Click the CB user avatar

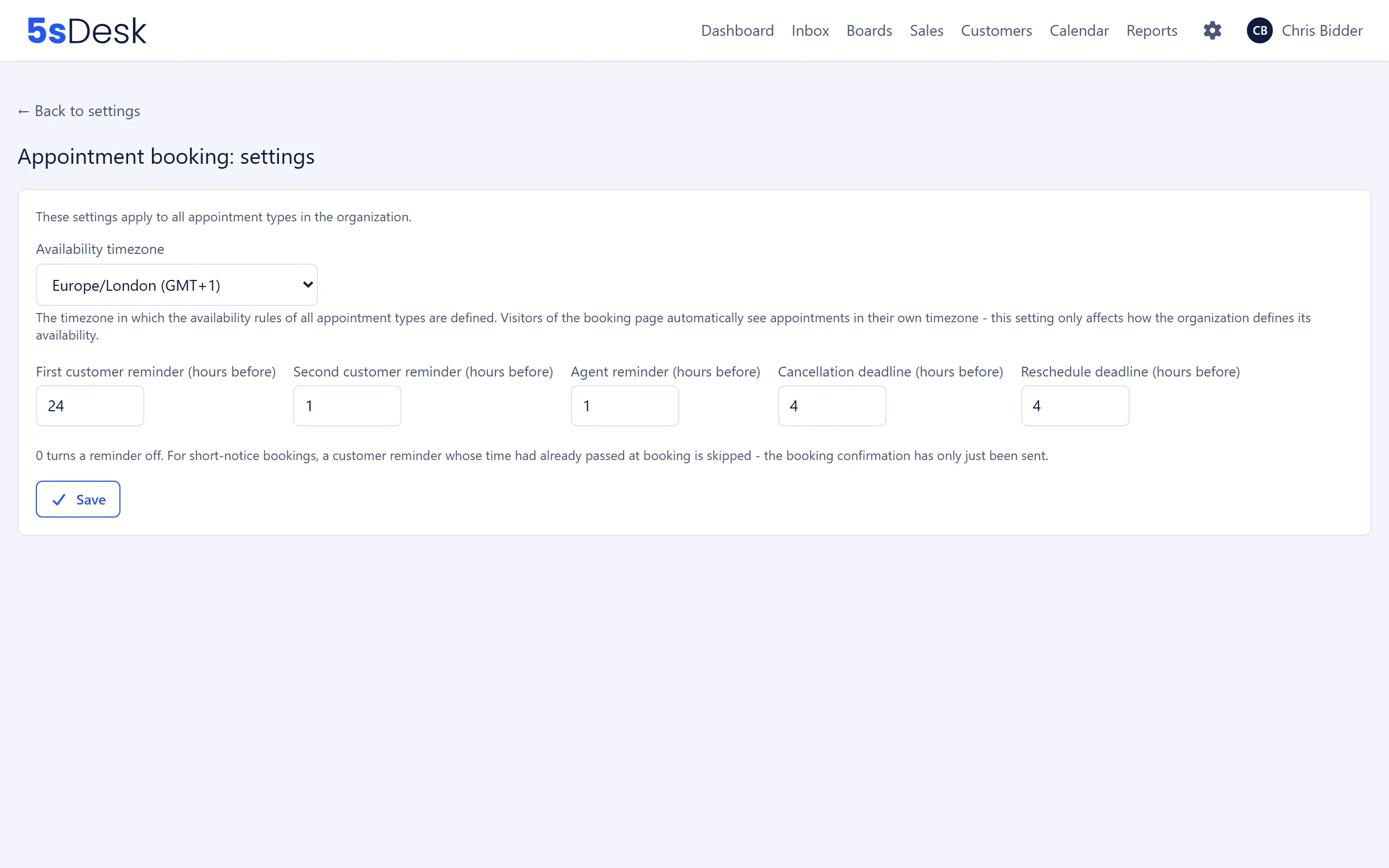pyautogui.click(x=1260, y=30)
